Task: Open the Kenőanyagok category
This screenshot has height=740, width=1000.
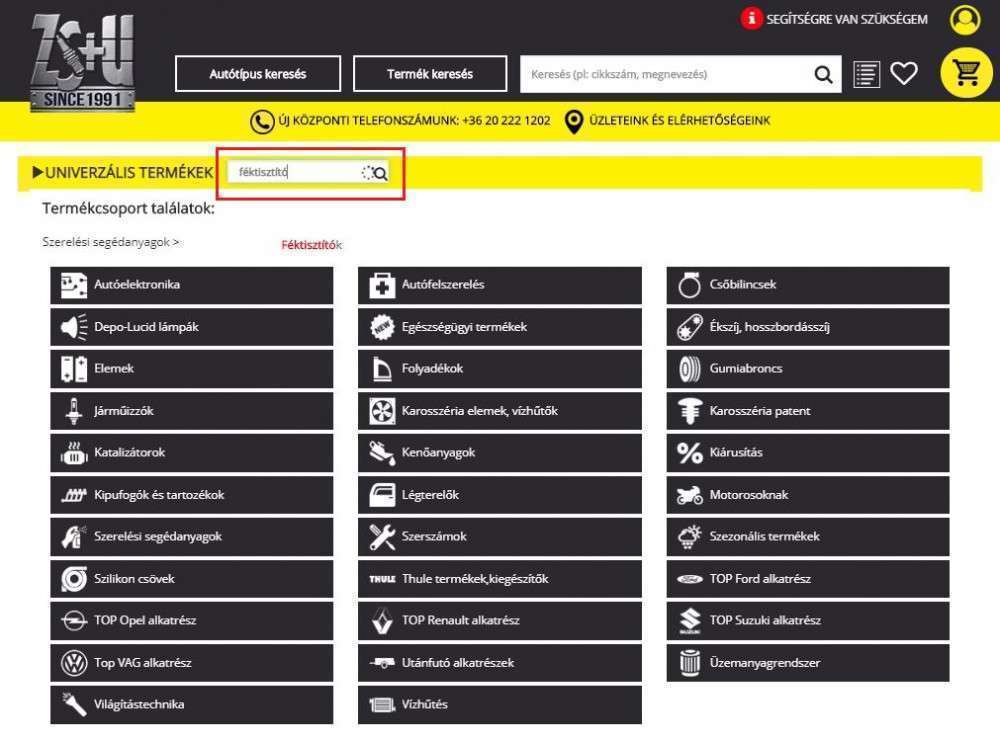Action: (x=499, y=453)
